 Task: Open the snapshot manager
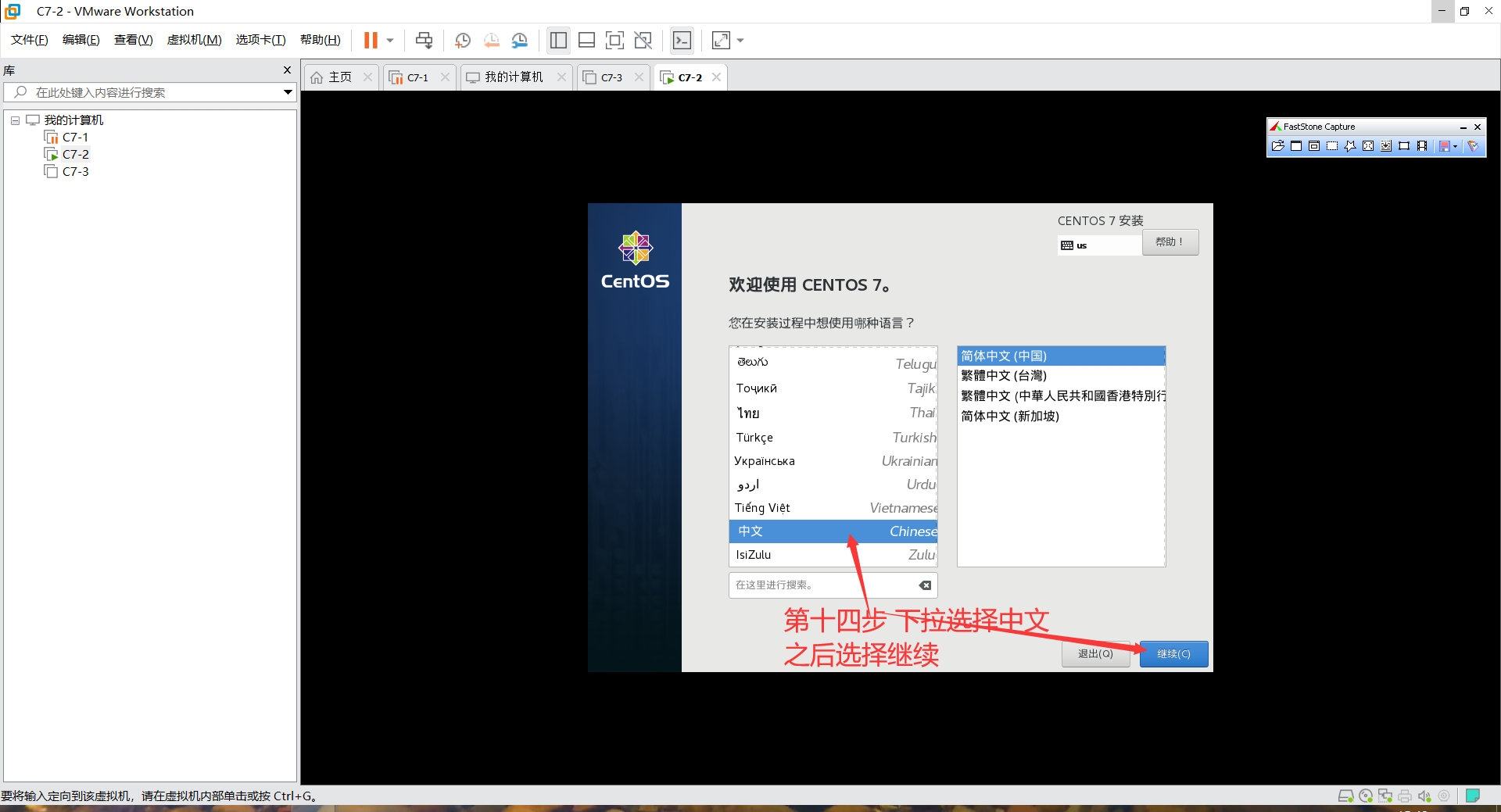520,40
